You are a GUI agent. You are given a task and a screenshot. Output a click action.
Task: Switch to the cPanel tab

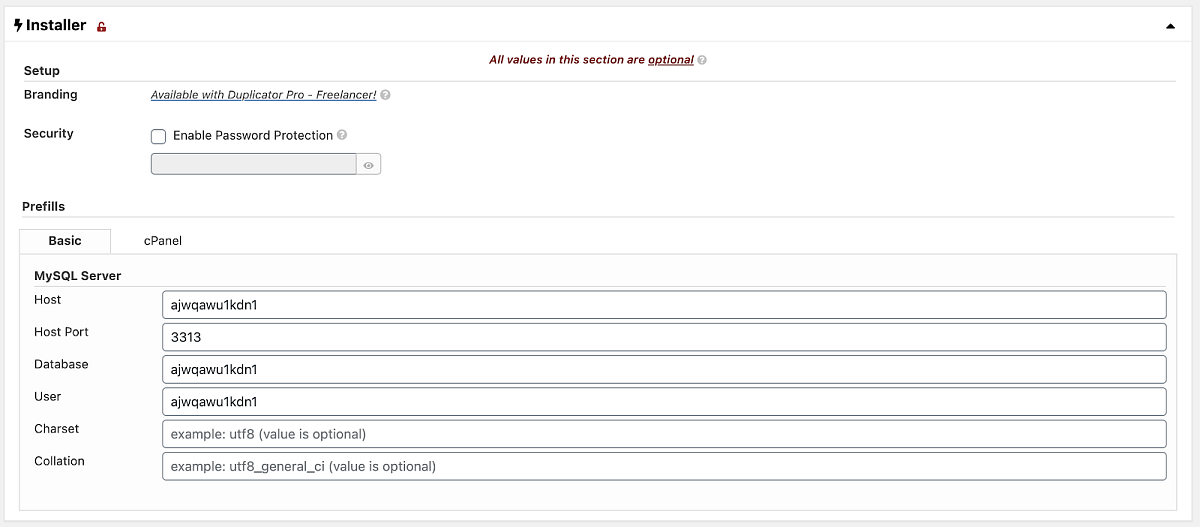point(163,241)
